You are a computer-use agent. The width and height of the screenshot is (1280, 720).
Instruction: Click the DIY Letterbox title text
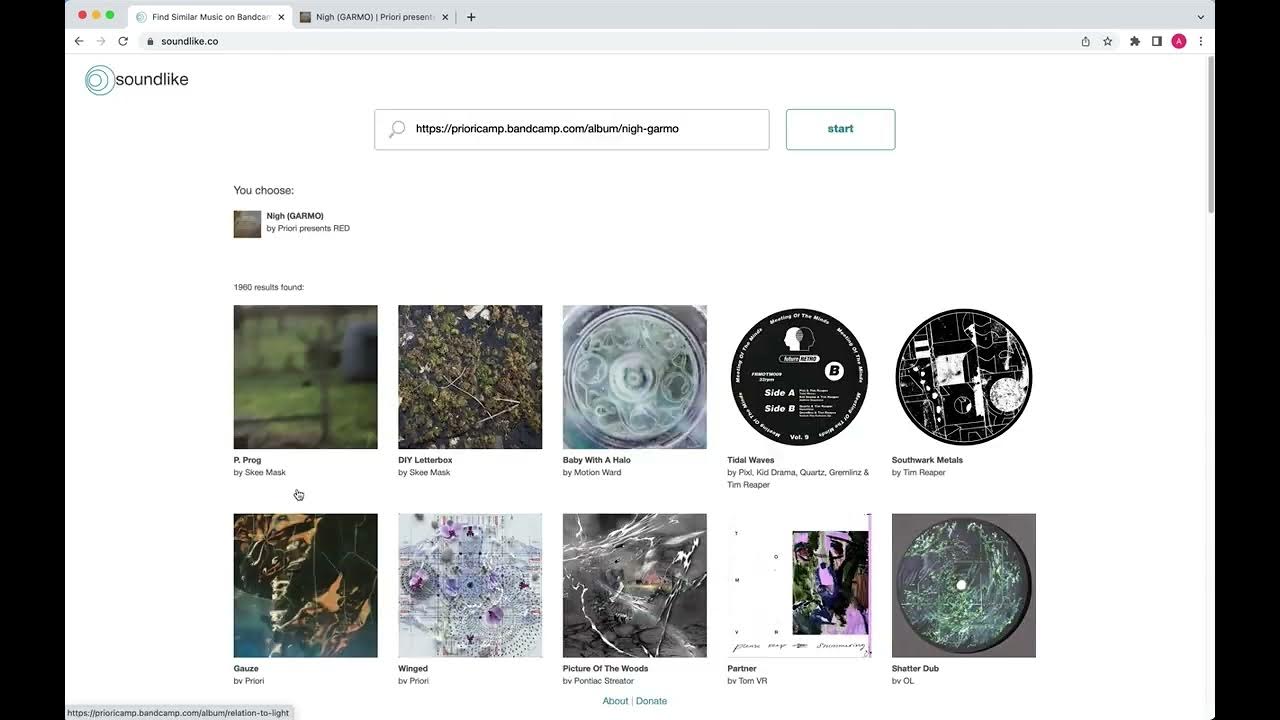[x=425, y=460]
